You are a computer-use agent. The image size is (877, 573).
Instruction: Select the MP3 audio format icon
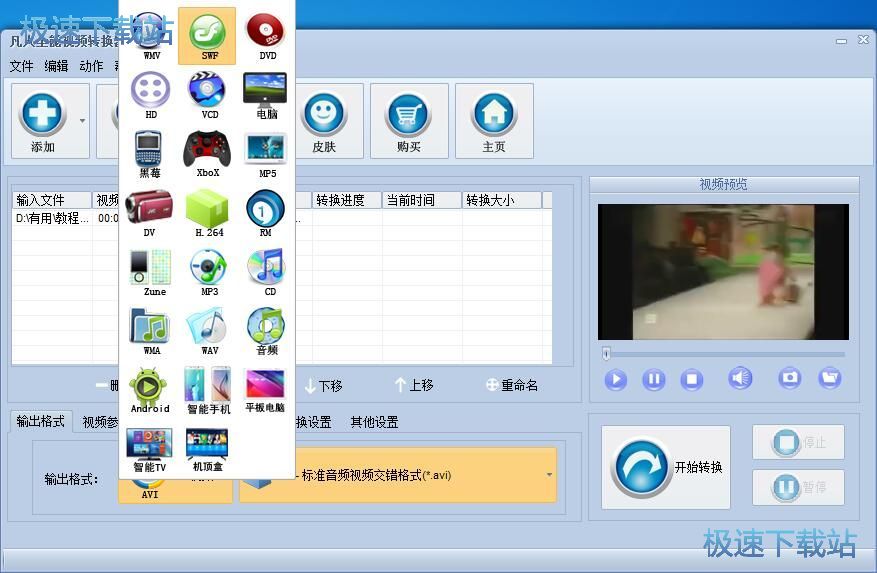tap(208, 271)
